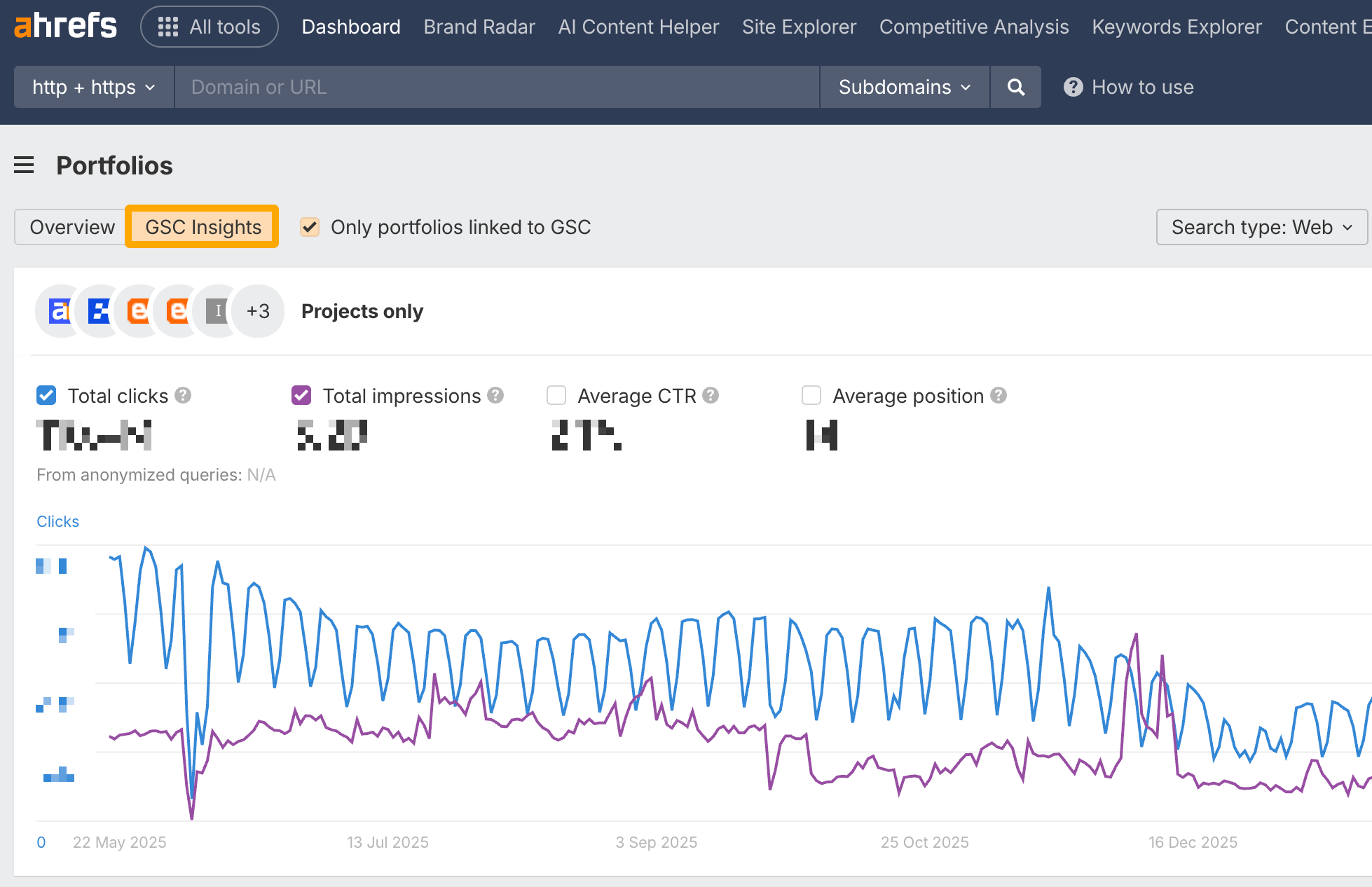Focus the Domain or URL input field

coord(497,87)
